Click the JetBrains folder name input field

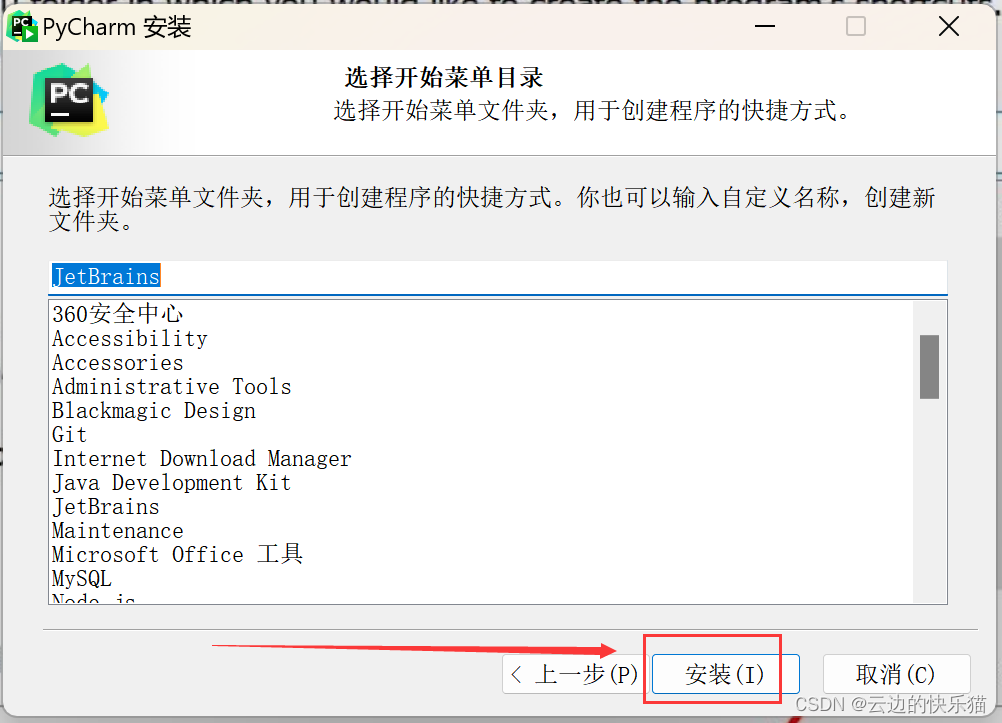498,277
